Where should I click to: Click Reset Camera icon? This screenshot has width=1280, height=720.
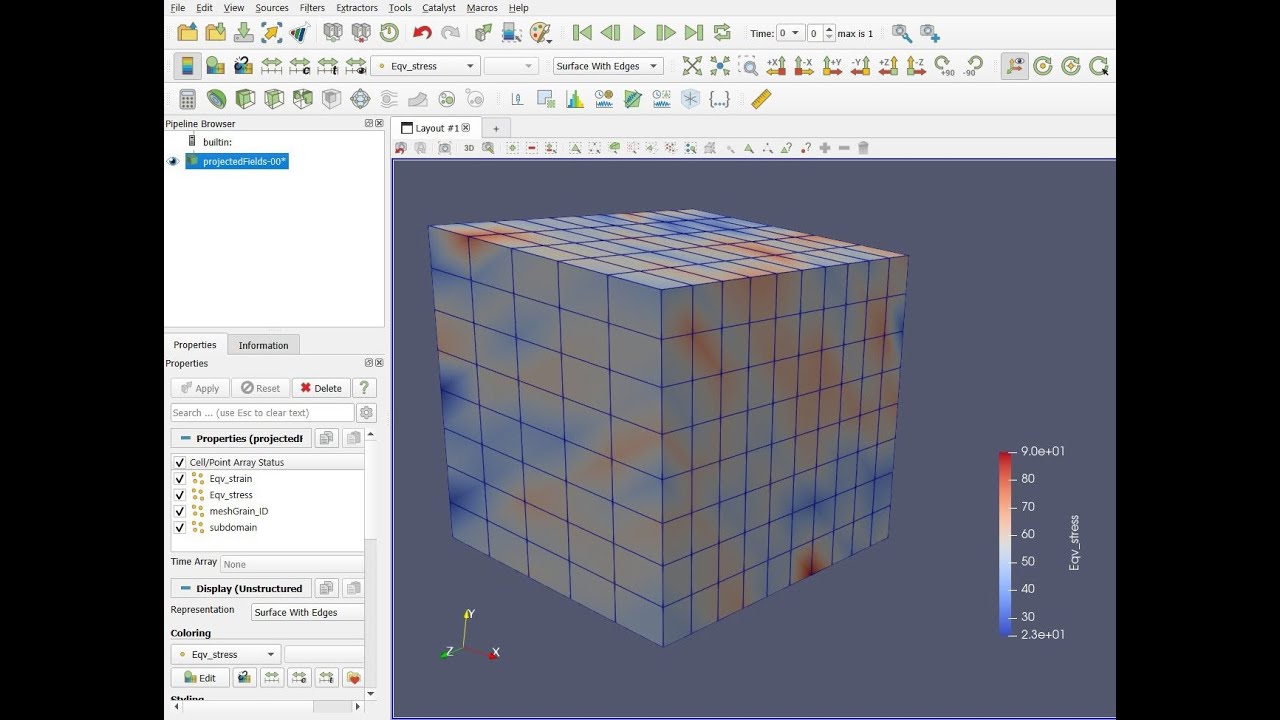[x=692, y=66]
